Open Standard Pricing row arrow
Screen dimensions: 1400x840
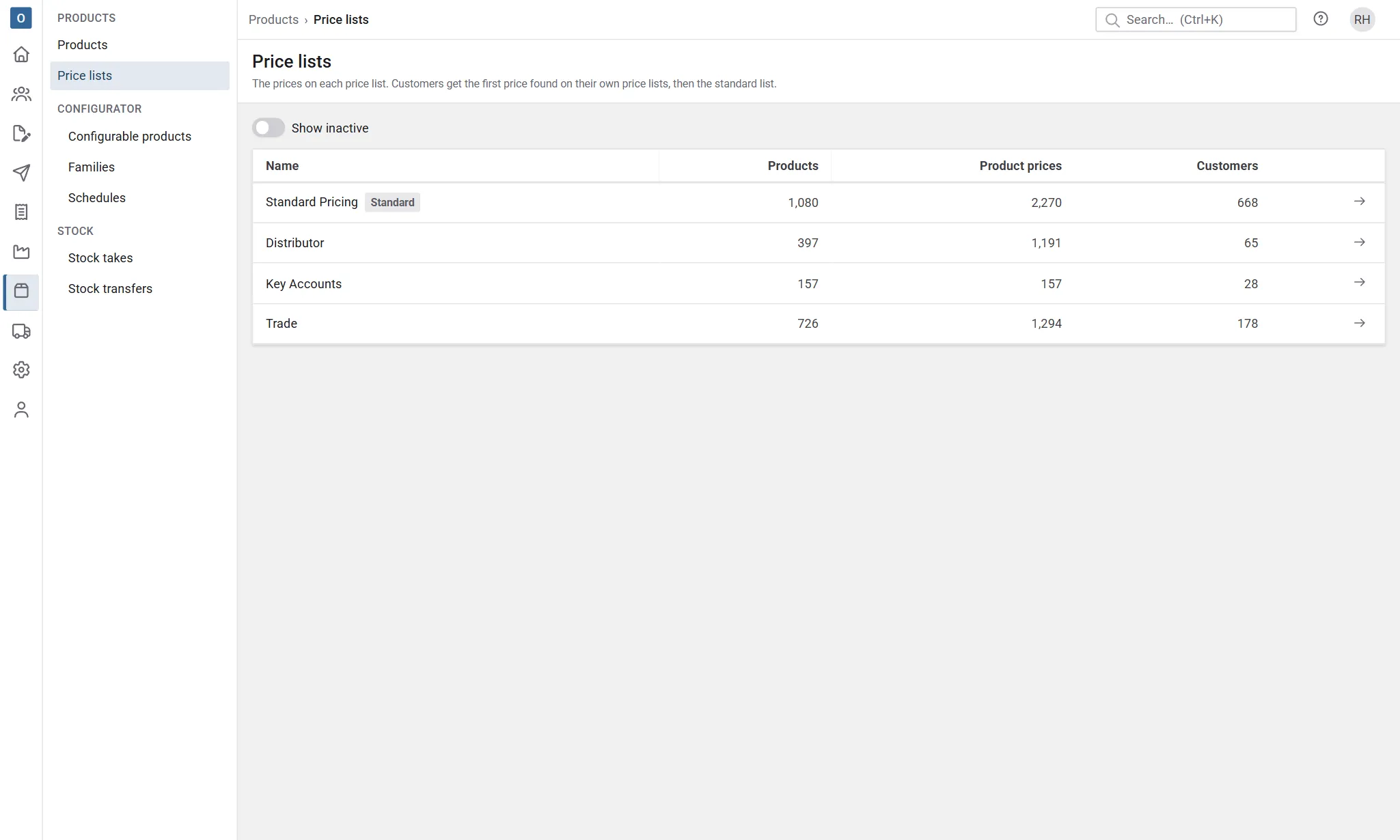point(1360,201)
